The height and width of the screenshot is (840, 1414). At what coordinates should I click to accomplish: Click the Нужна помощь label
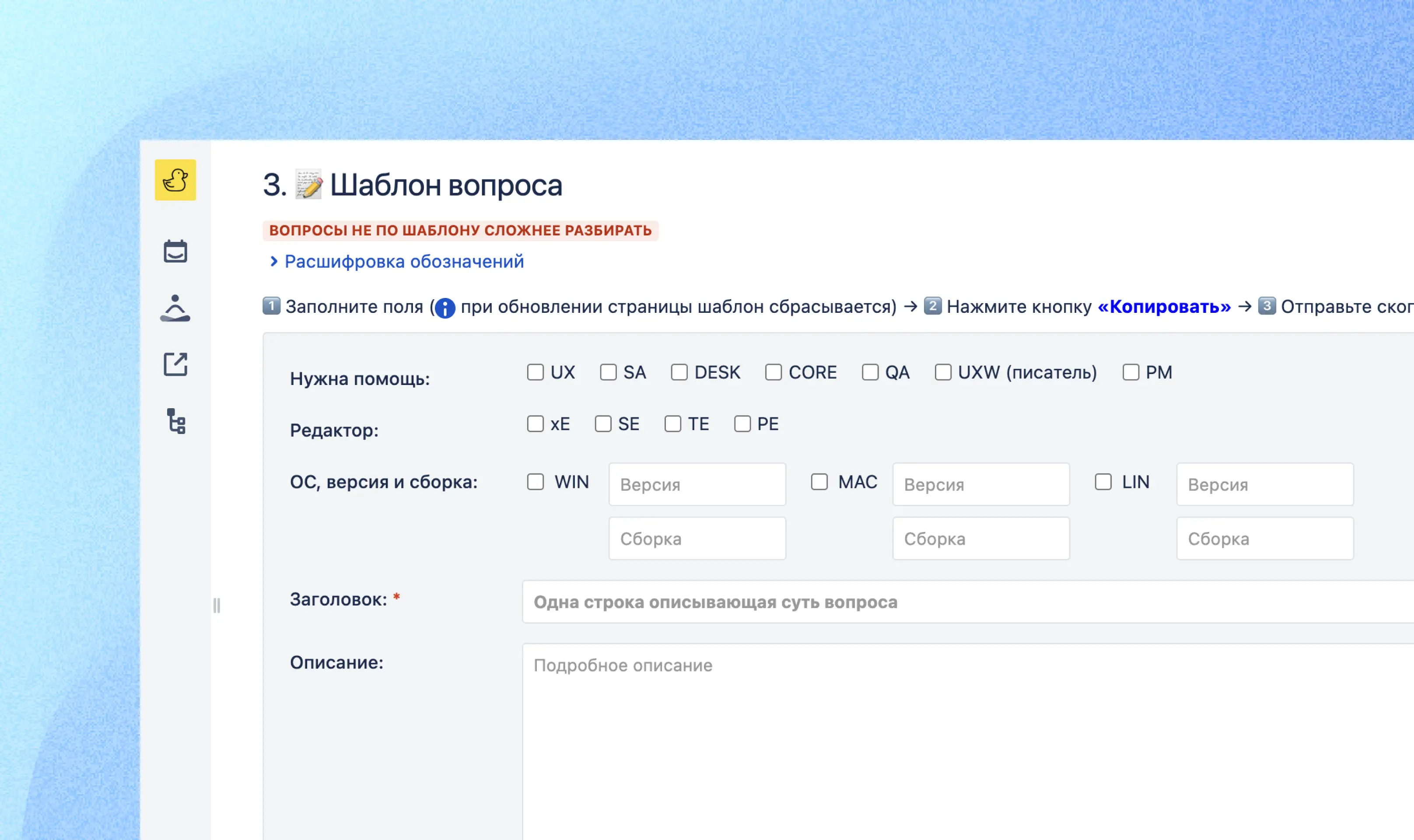(360, 379)
